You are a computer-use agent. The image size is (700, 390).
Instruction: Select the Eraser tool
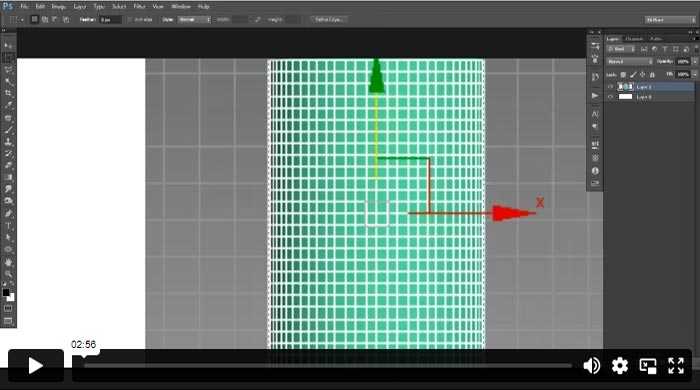click(8, 166)
